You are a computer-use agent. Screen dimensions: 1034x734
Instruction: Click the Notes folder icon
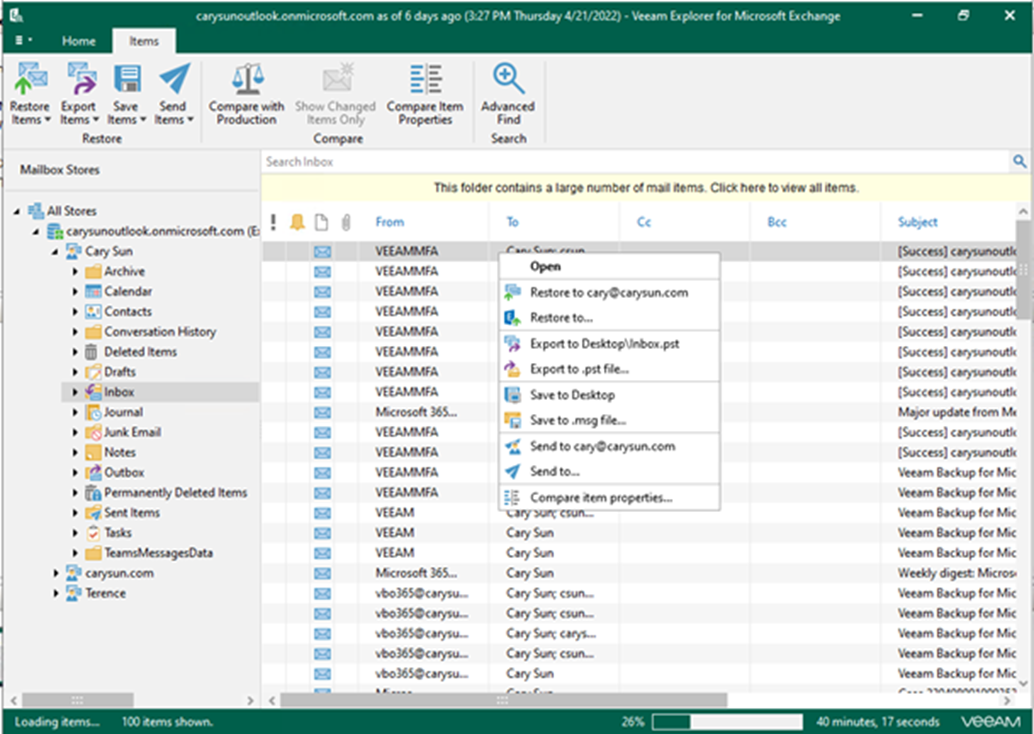pos(93,453)
